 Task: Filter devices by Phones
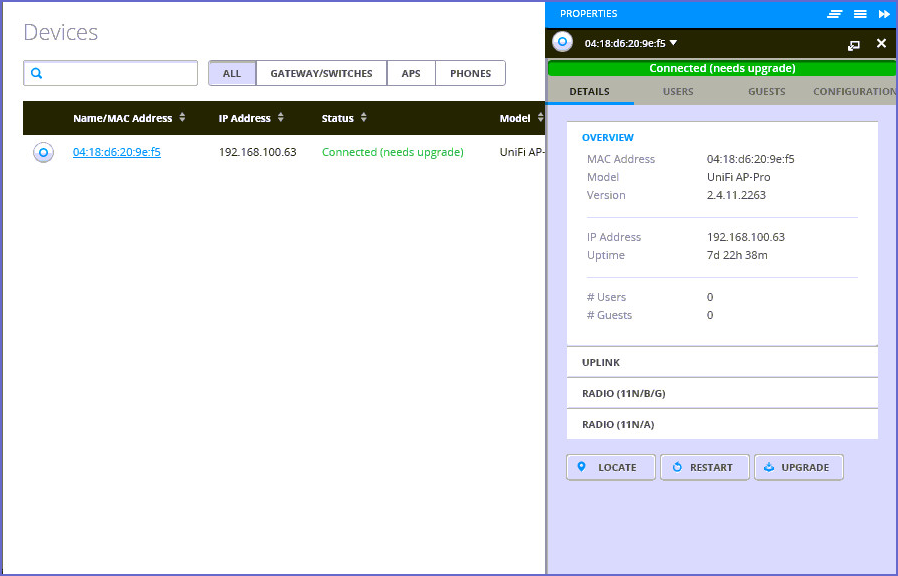tap(470, 74)
